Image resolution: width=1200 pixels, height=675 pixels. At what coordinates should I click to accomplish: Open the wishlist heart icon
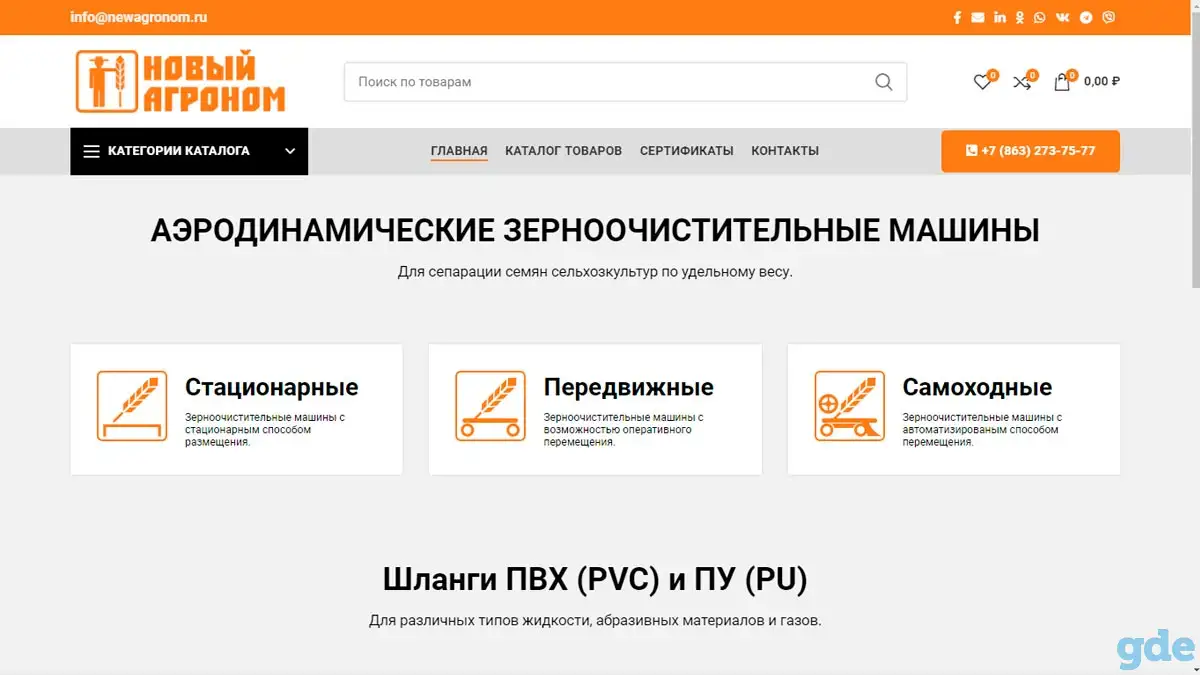[x=983, y=82]
